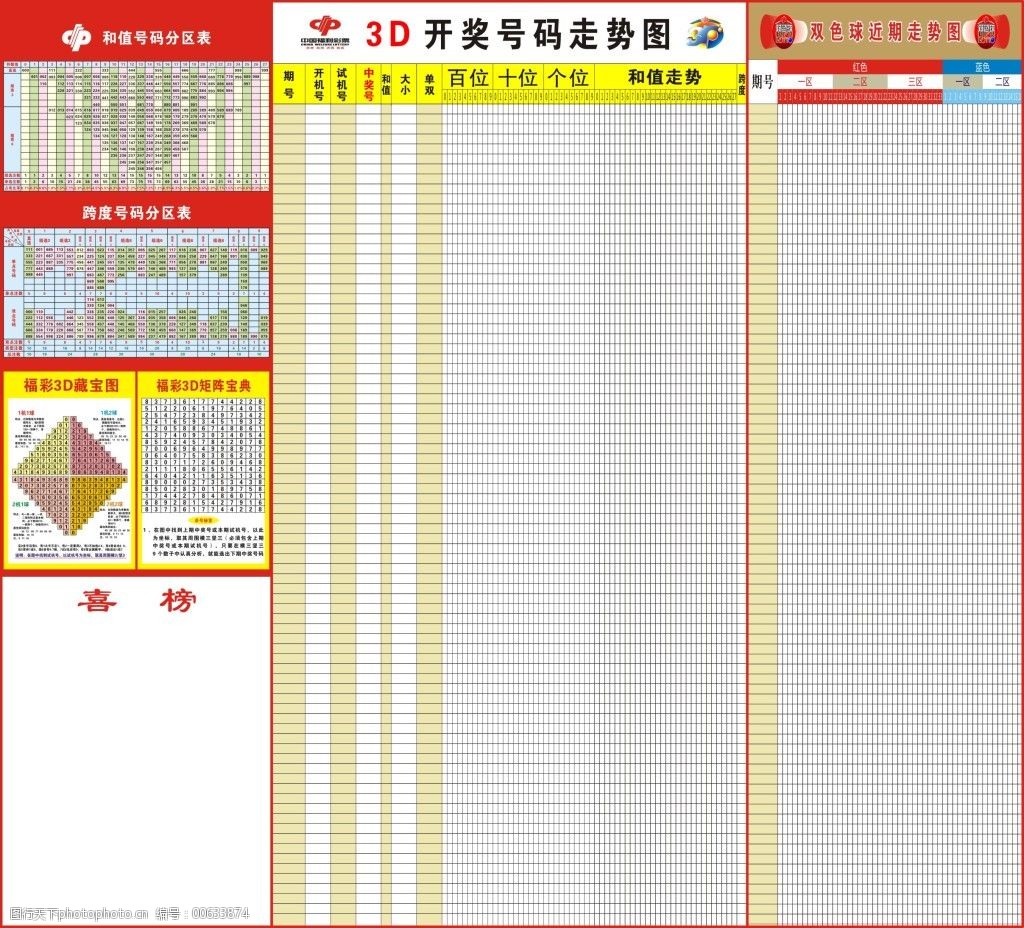Click the 中奖号 column header

click(x=368, y=82)
